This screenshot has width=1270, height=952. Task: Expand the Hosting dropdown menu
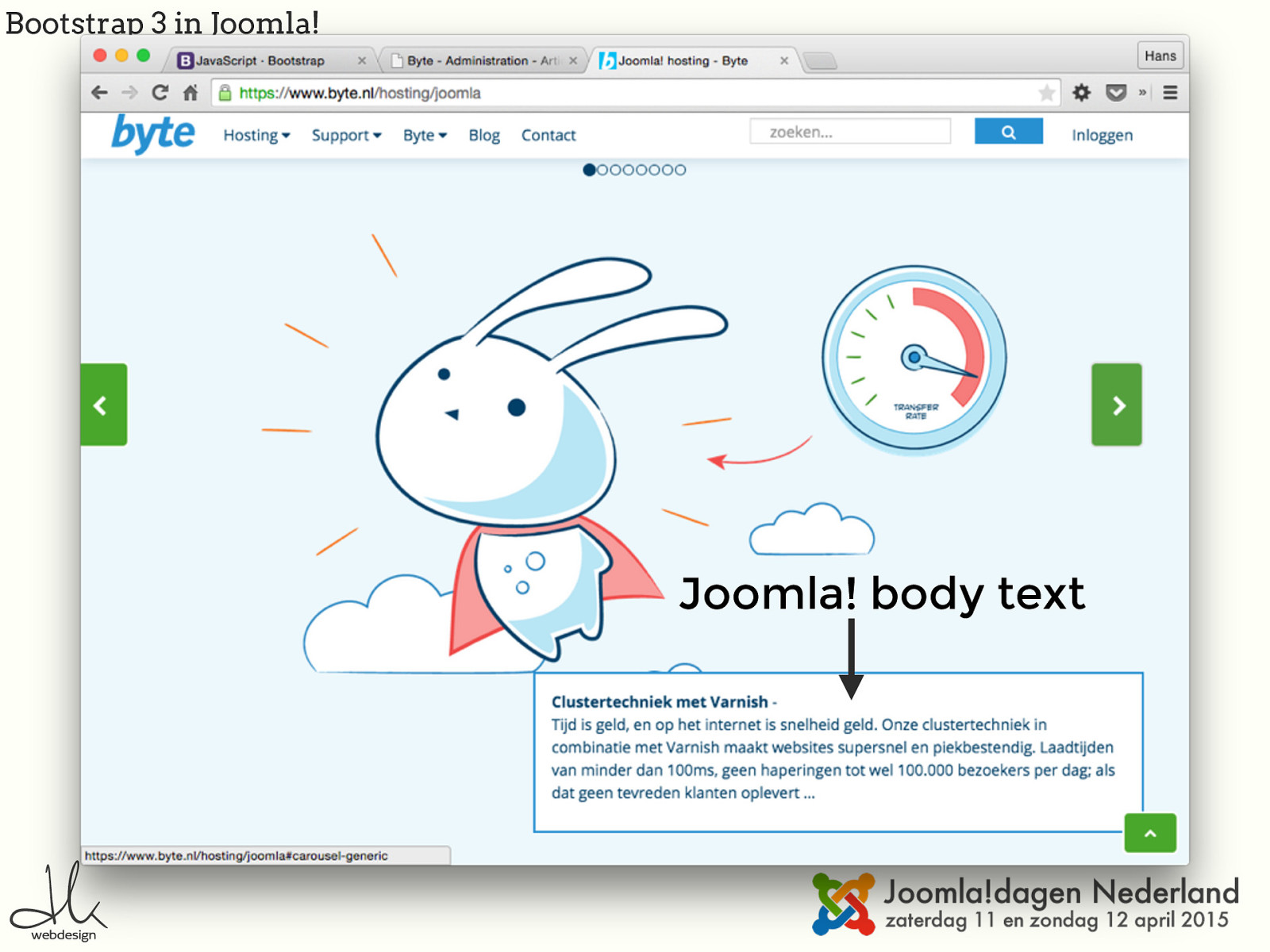[256, 136]
